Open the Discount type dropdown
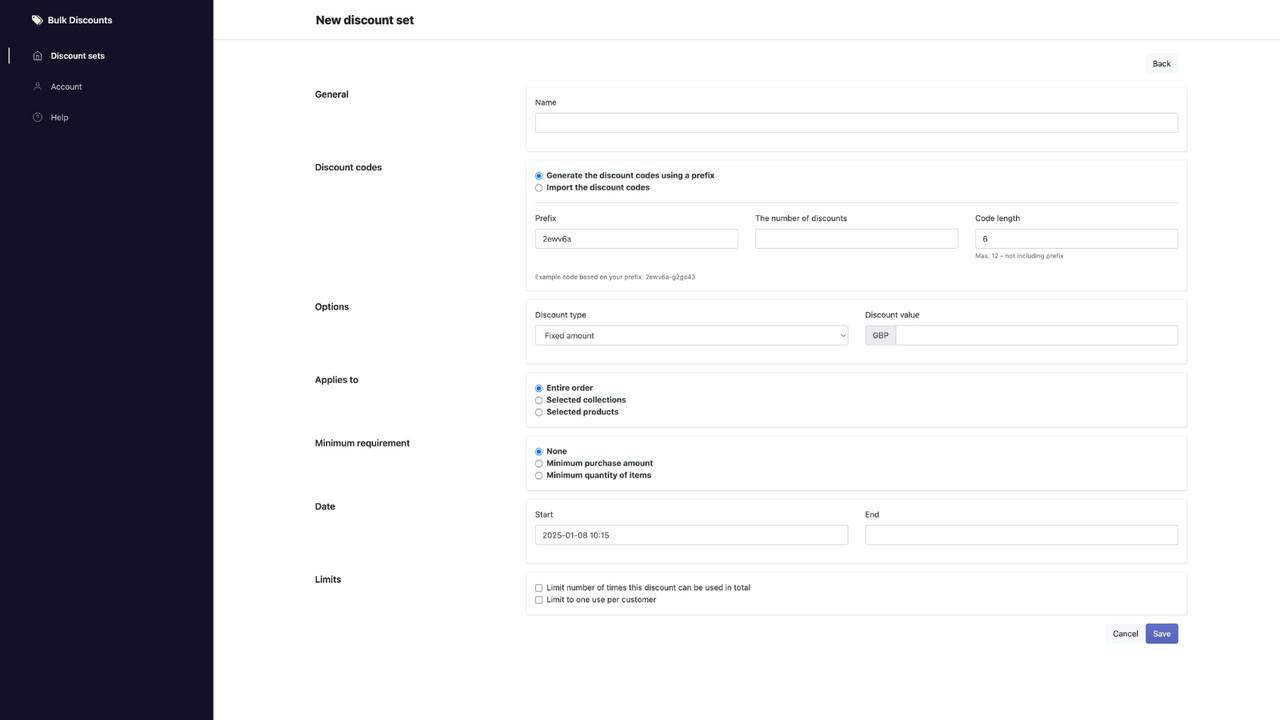 pyautogui.click(x=690, y=335)
